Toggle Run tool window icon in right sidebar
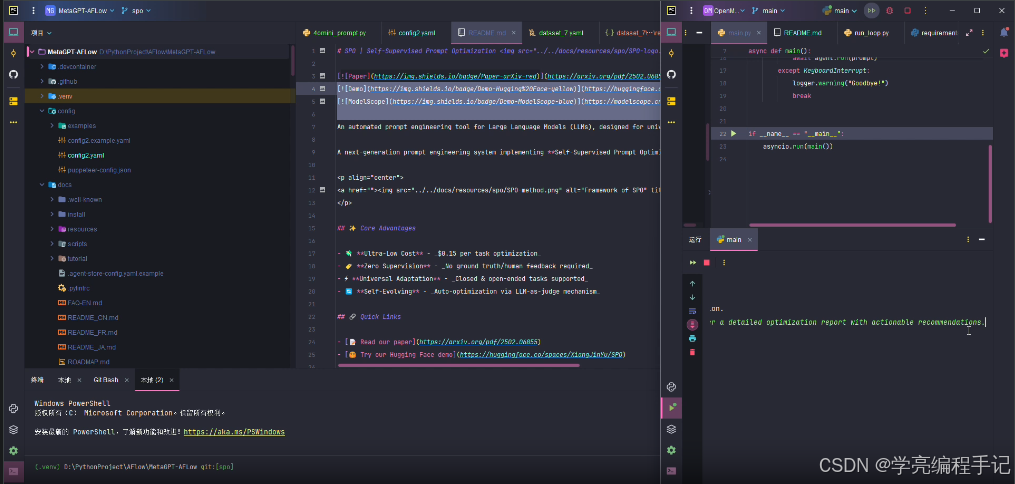This screenshot has width=1015, height=484. (671, 408)
